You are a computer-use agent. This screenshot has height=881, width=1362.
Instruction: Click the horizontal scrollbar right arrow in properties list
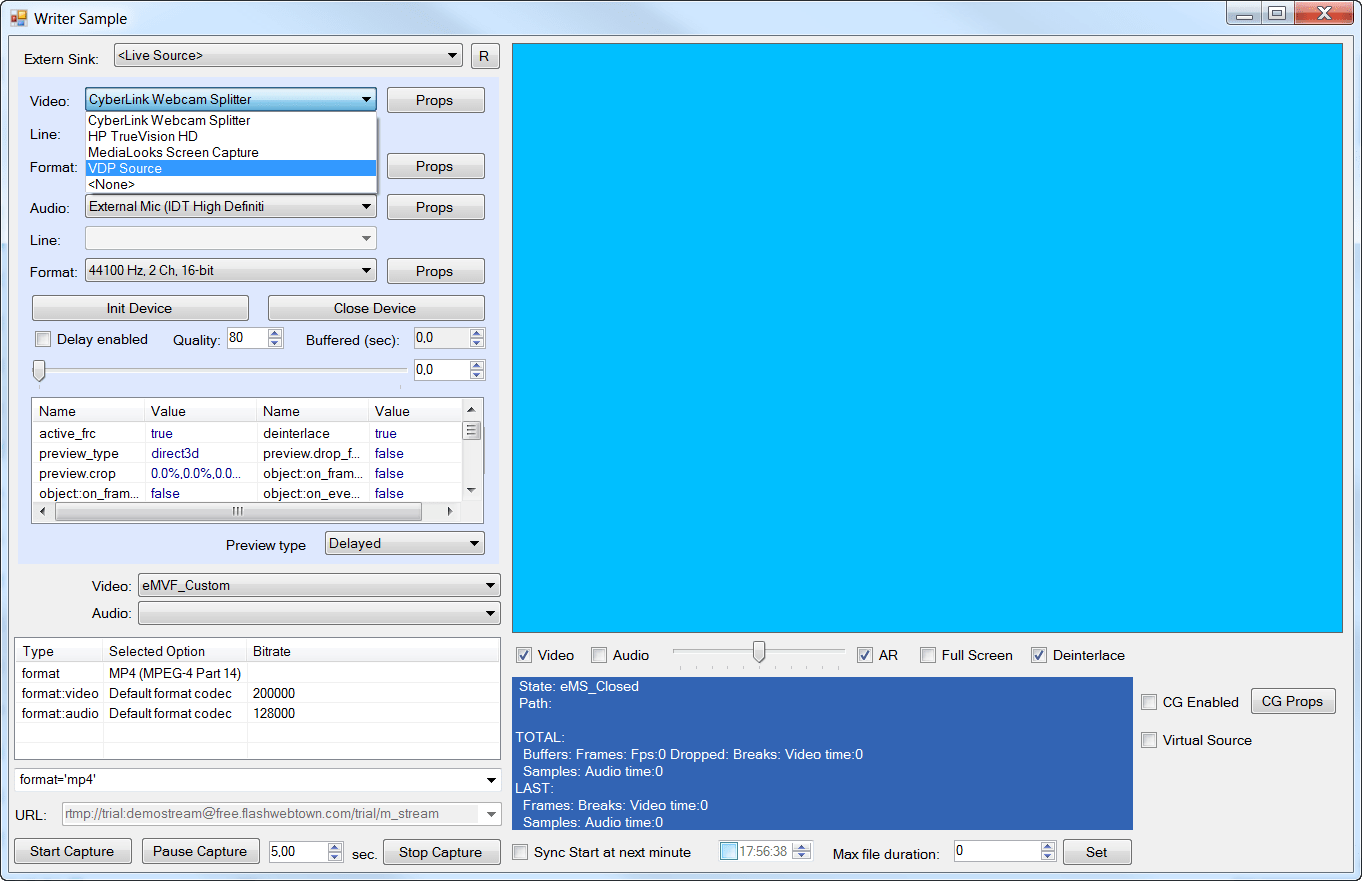(450, 511)
